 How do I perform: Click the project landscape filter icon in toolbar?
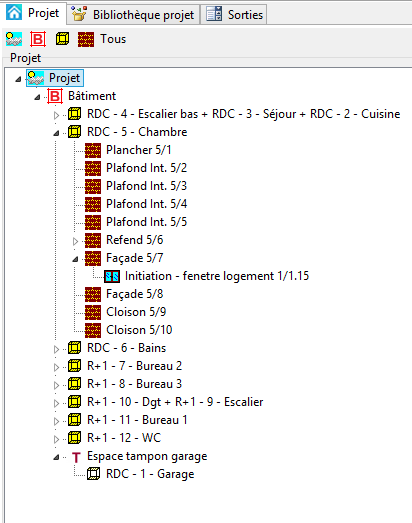(14, 39)
